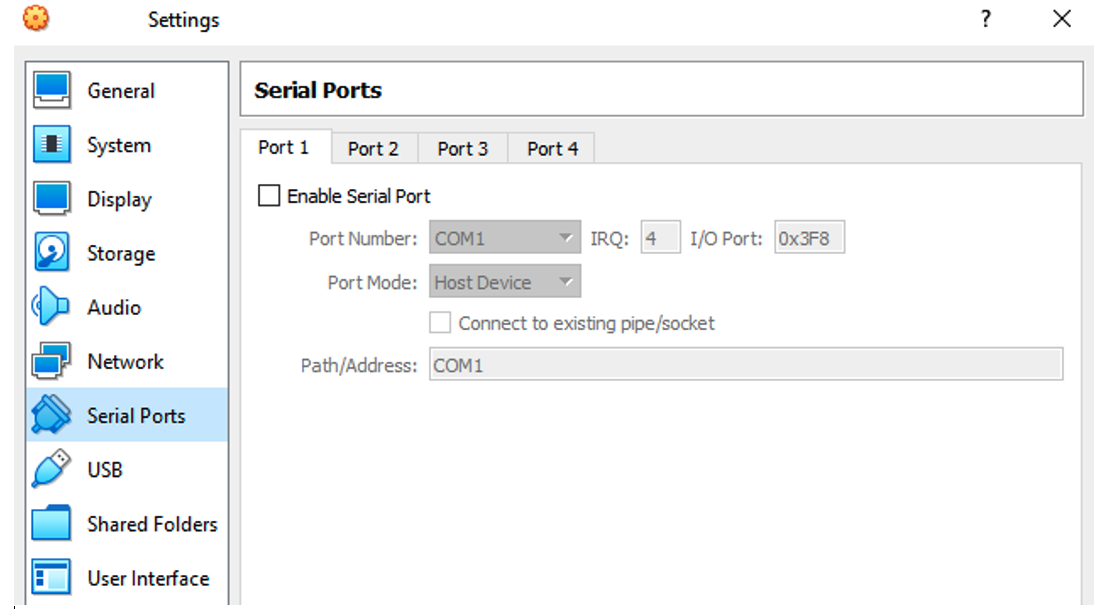Select the Network monitors icon
This screenshot has height=609, width=1098.
point(51,360)
